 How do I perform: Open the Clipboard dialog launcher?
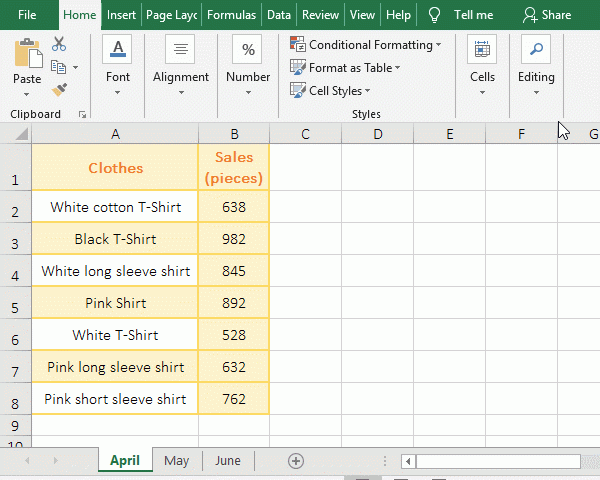[x=82, y=114]
